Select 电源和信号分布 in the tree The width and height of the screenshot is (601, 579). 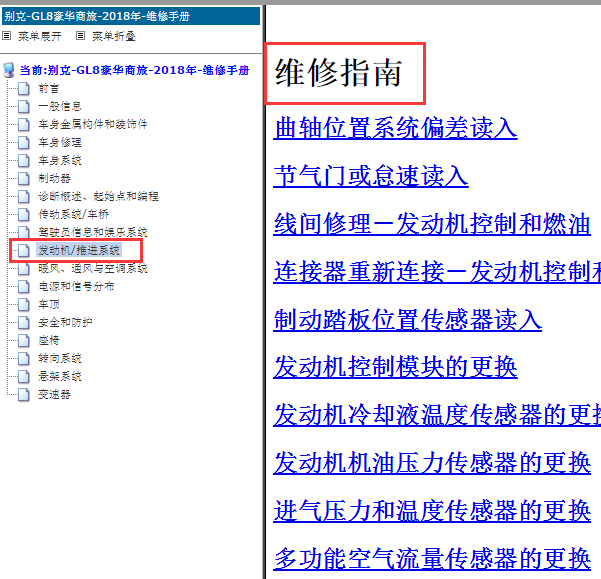click(76, 287)
